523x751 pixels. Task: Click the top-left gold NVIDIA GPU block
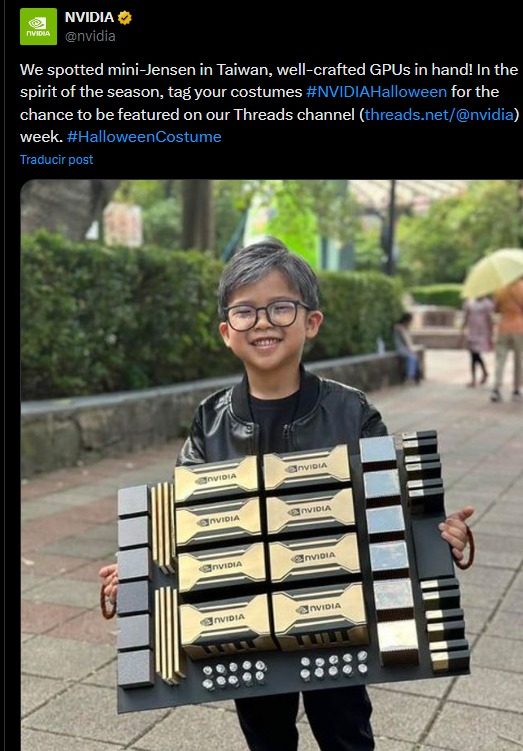pos(216,478)
